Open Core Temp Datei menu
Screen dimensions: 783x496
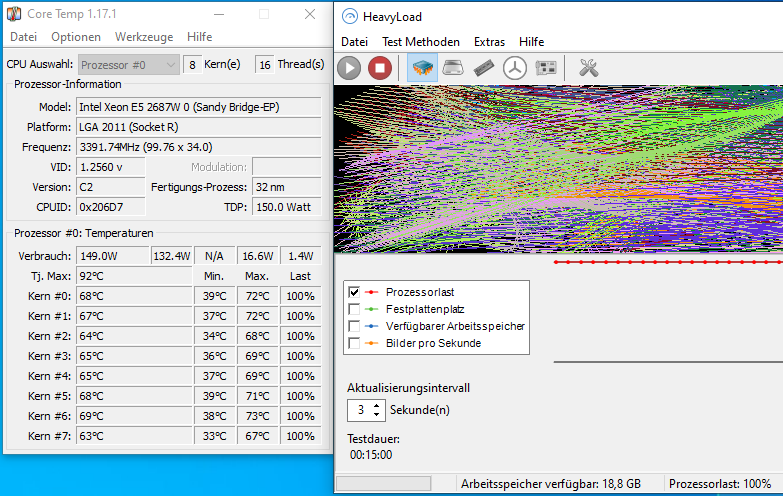[x=23, y=37]
